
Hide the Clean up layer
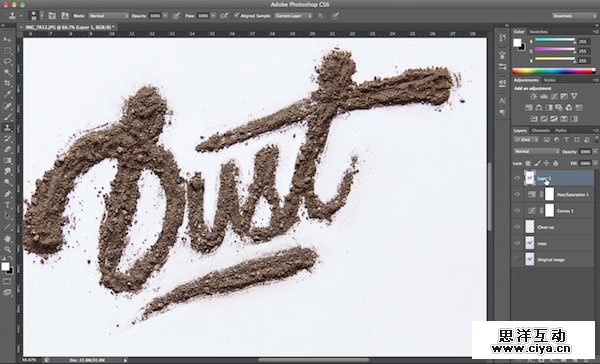coord(517,227)
